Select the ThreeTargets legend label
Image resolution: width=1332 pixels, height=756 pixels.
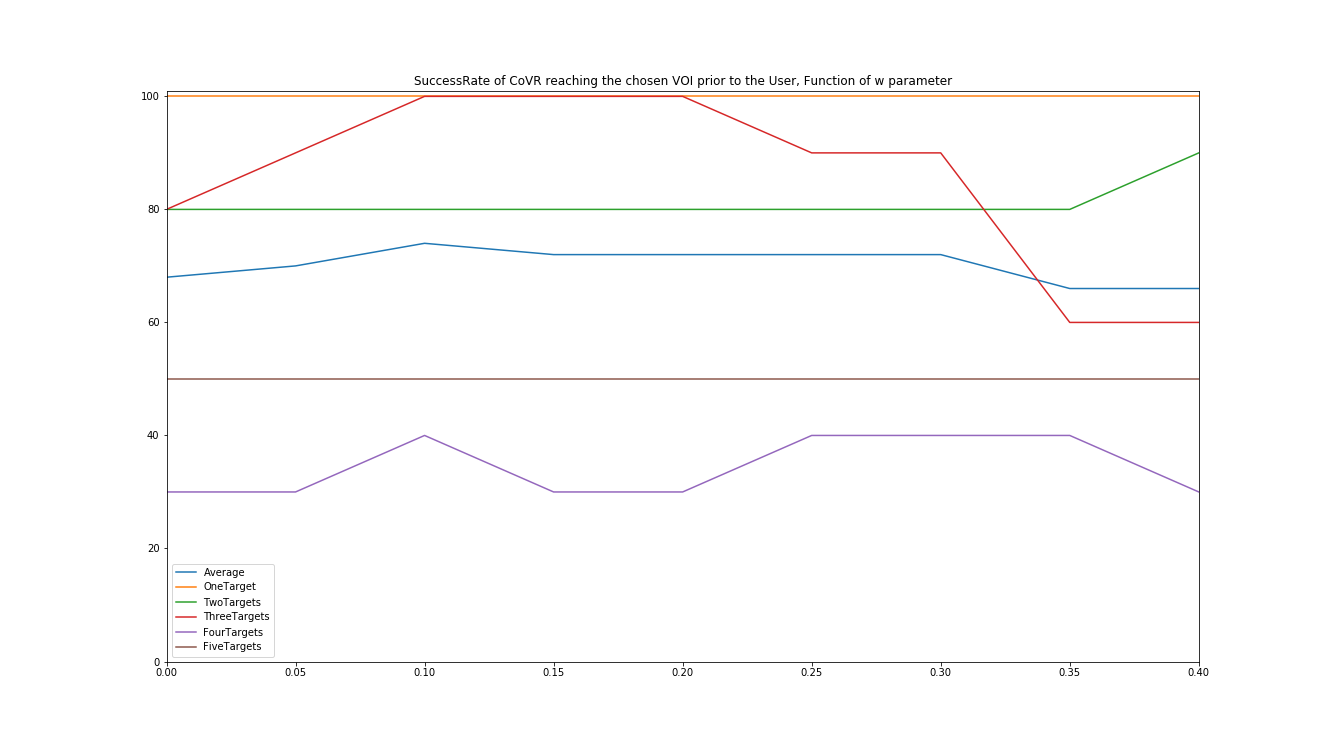click(x=236, y=617)
